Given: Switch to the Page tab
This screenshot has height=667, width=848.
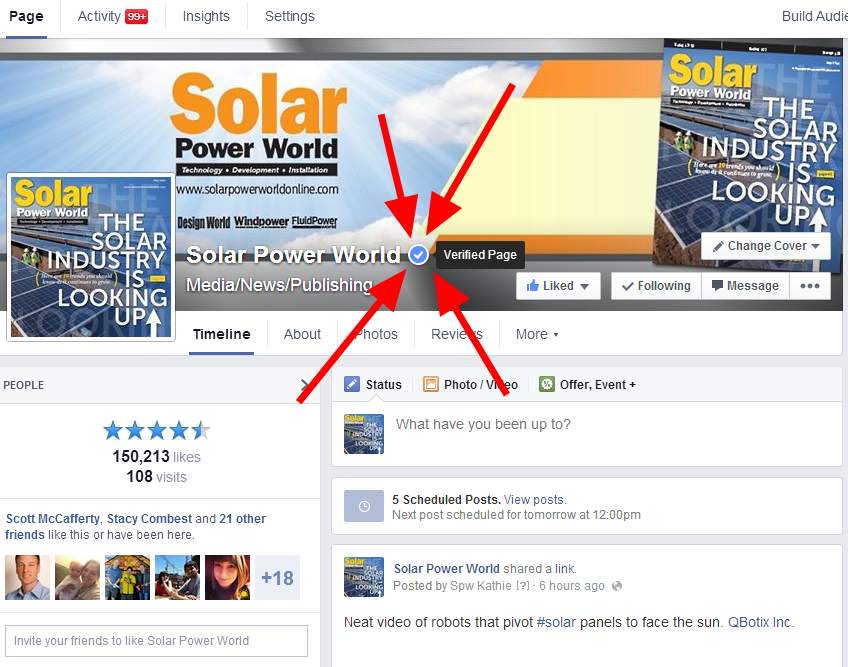Looking at the screenshot, I should 26,17.
